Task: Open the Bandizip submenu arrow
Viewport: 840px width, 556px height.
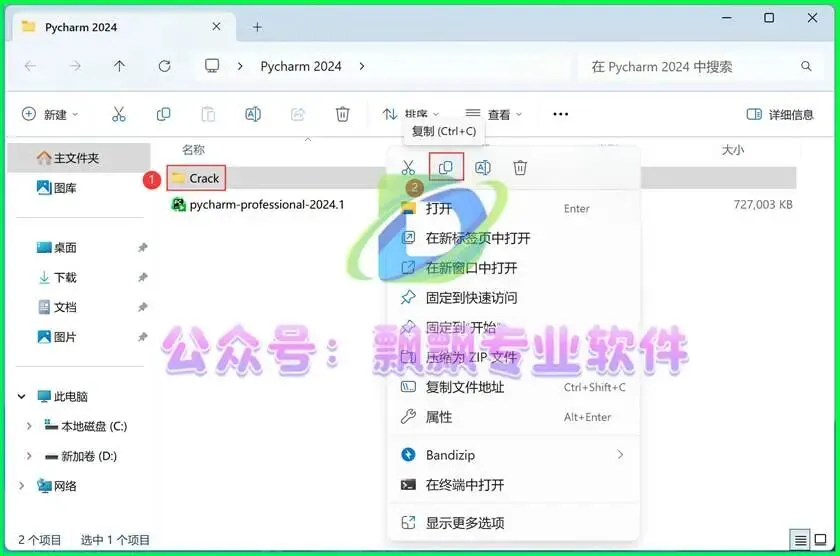Action: tap(620, 455)
